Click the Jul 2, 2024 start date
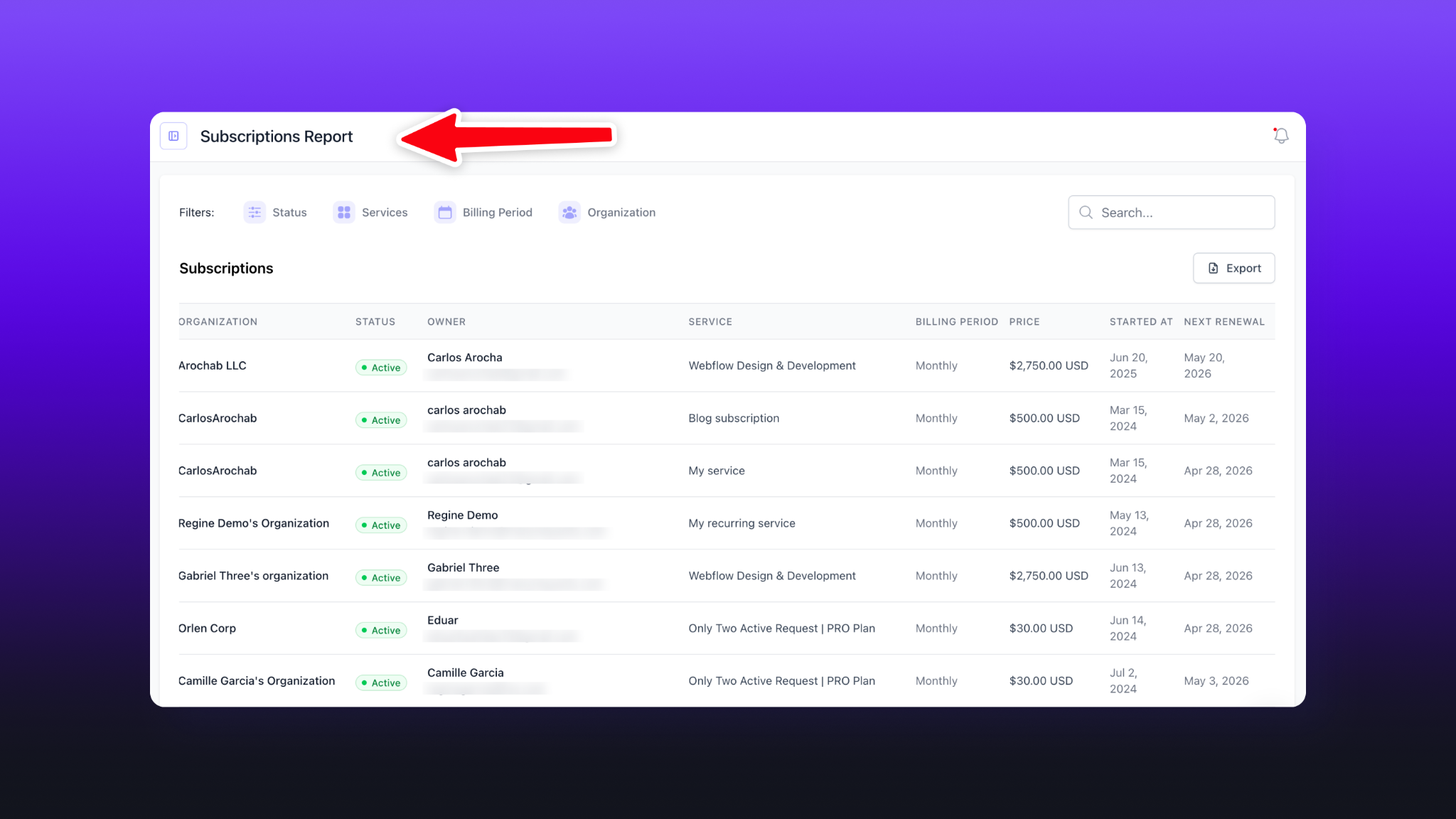This screenshot has width=1456, height=819. [x=1123, y=681]
